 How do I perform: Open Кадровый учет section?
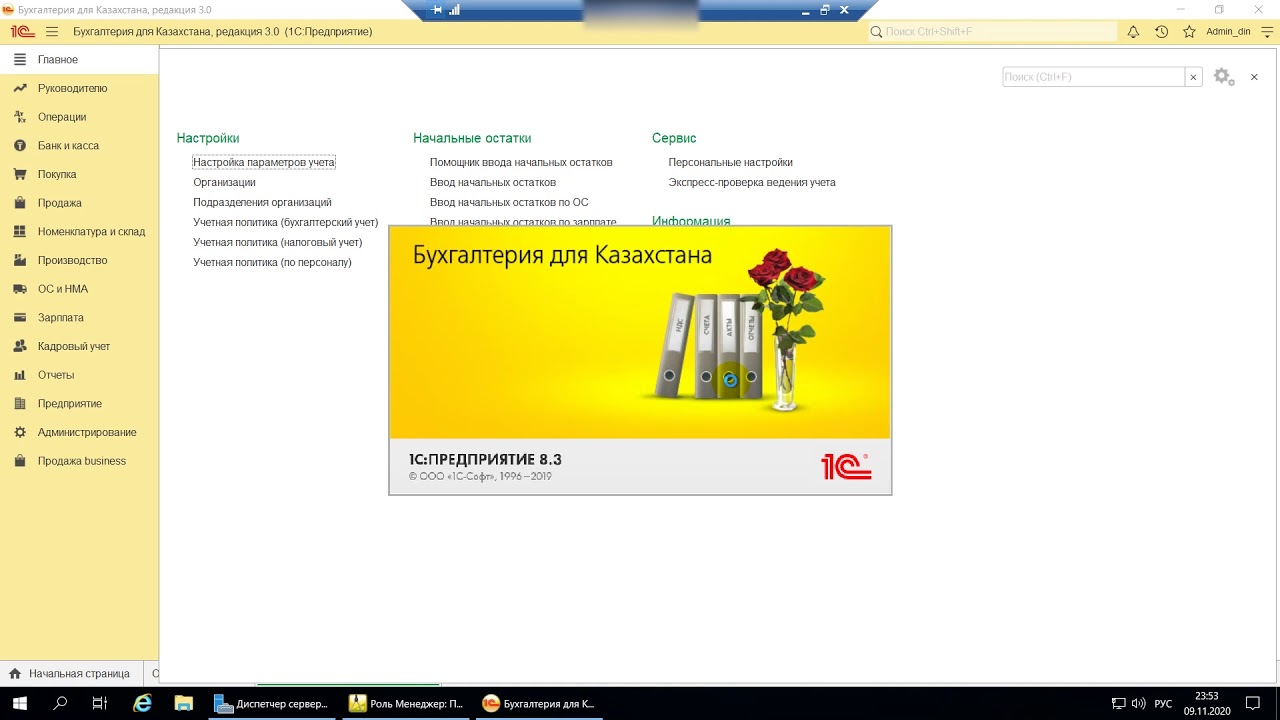[79, 346]
